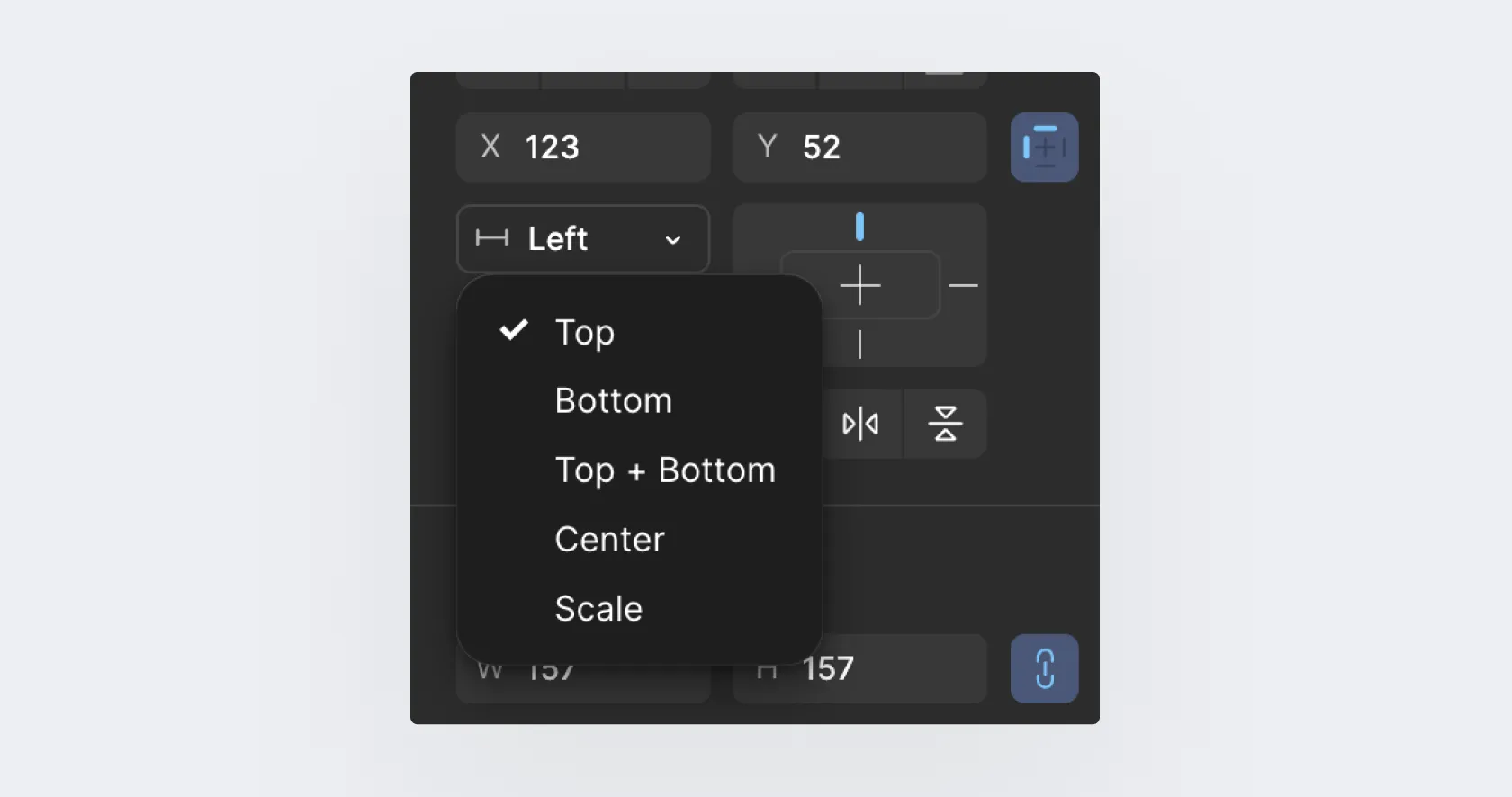Screen dimensions: 1512x797
Task: Click the checkmark next to Top
Action: pos(514,331)
